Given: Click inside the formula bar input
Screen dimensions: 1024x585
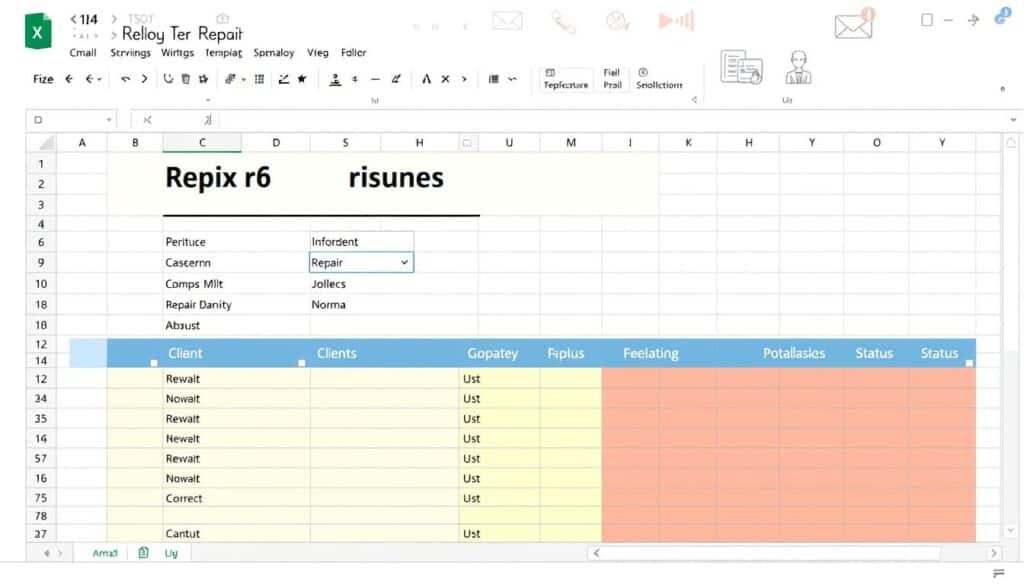Looking at the screenshot, I should tap(614, 120).
